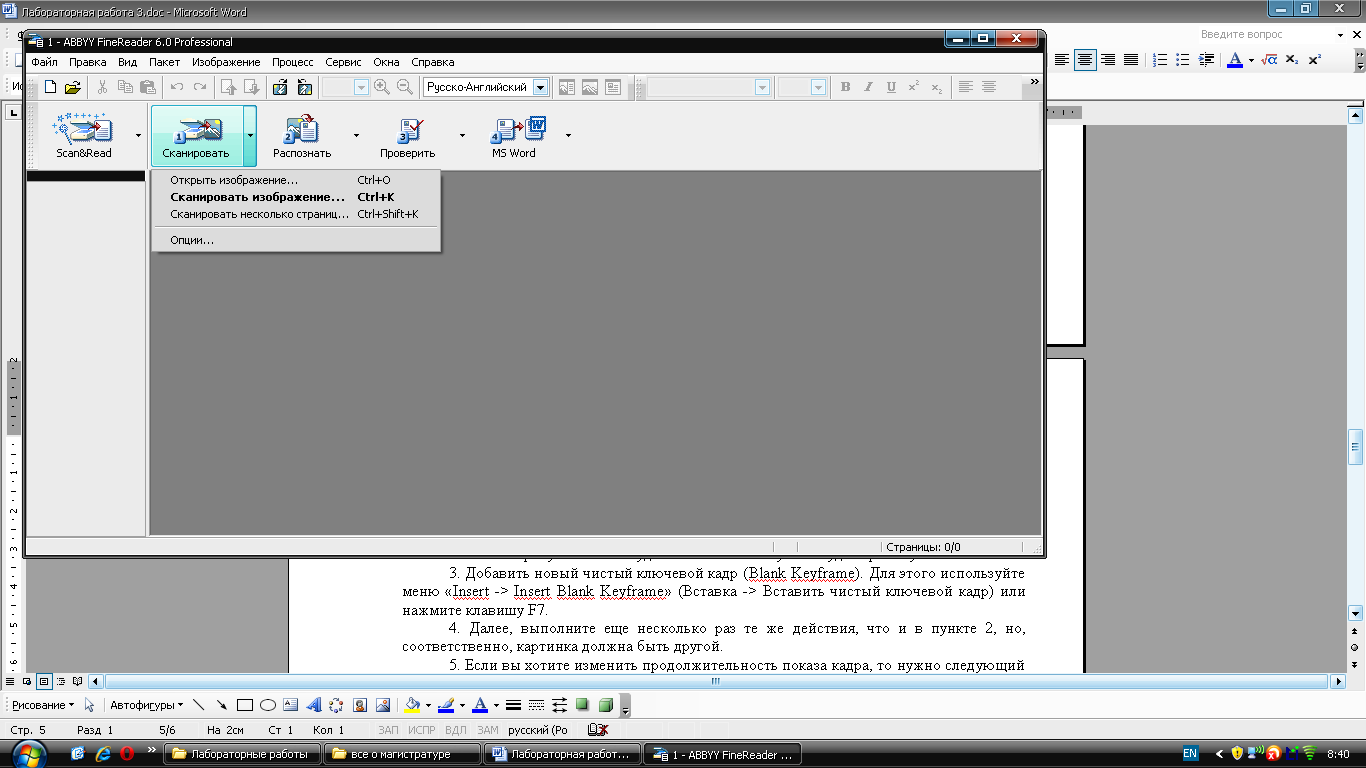
Task: Expand the Распознать dropdown arrow
Action: (355, 136)
